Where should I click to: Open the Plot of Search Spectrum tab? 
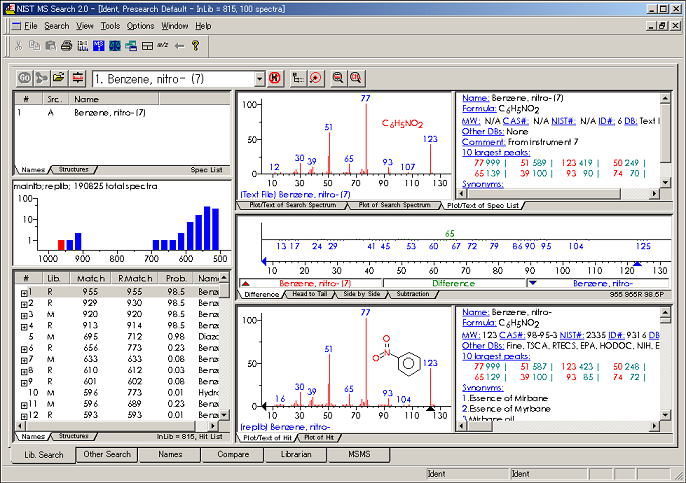pyautogui.click(x=394, y=205)
